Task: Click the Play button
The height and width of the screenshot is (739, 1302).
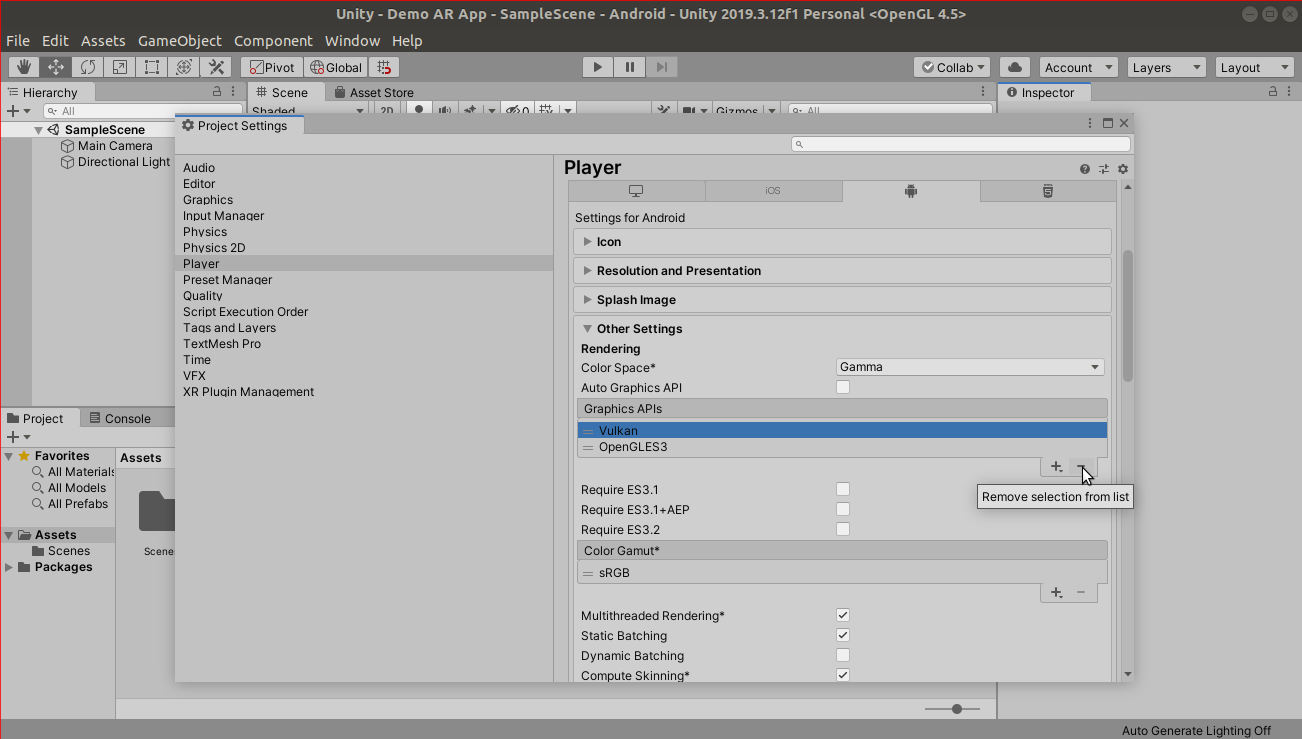Action: point(598,67)
